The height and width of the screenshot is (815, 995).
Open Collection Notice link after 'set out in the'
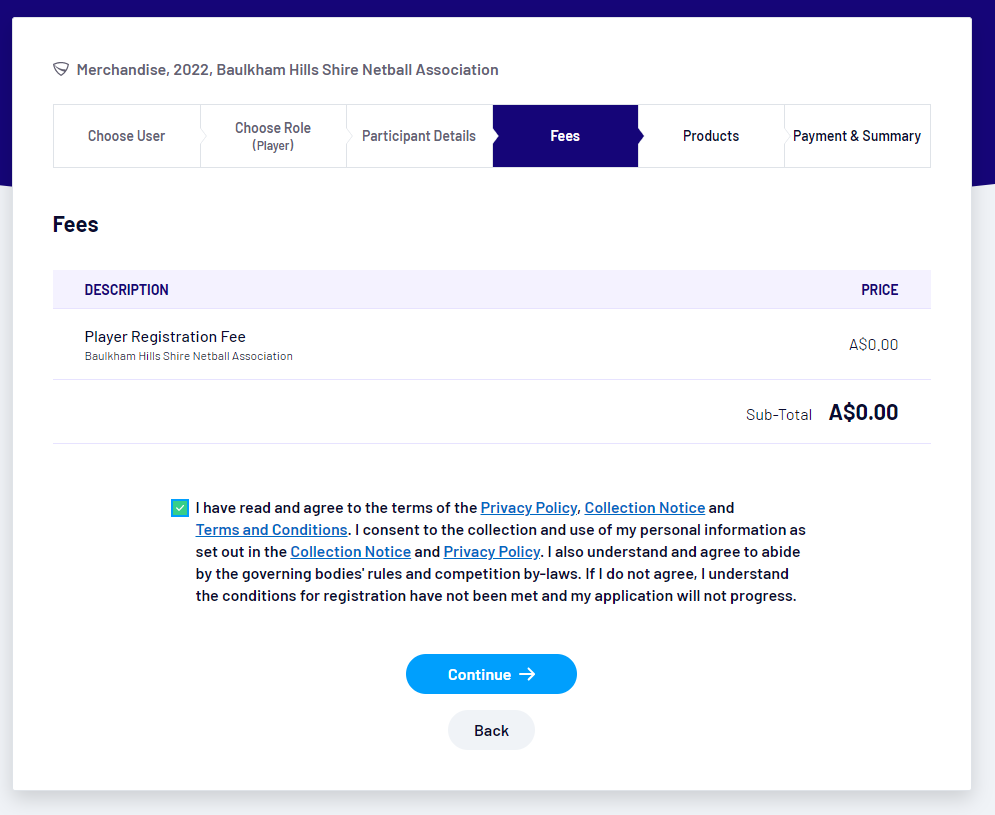(x=350, y=552)
